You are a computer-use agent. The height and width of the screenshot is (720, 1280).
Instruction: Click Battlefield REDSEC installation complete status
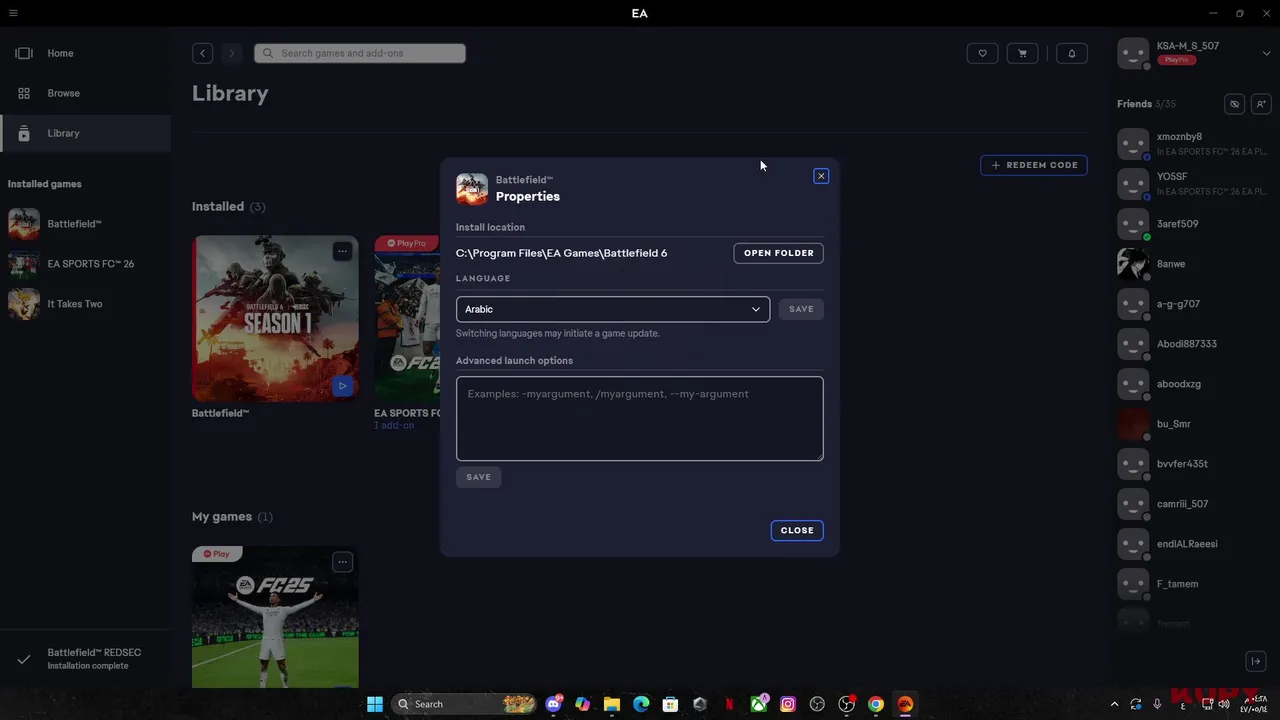point(85,659)
